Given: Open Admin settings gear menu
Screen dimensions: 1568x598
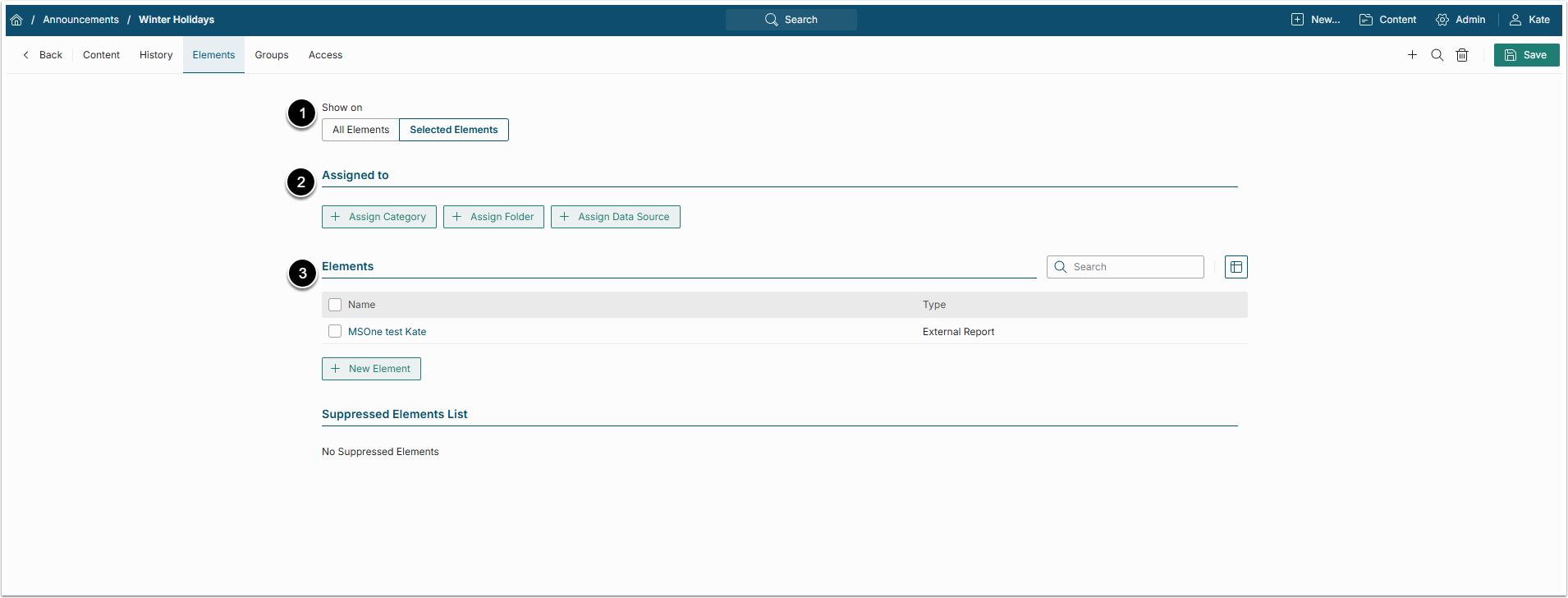Looking at the screenshot, I should (1460, 20).
